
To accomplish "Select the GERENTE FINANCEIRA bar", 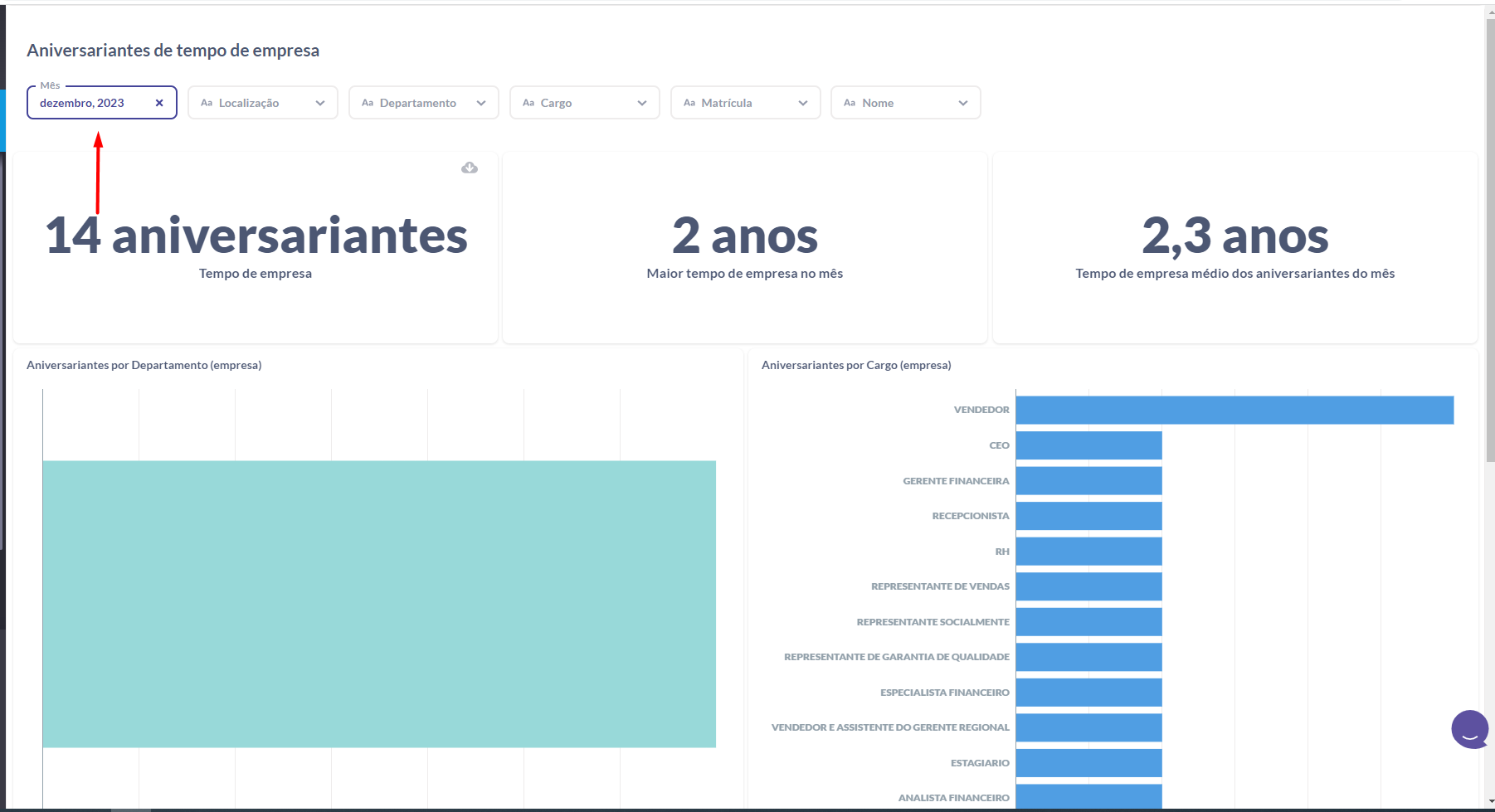I will (1088, 481).
